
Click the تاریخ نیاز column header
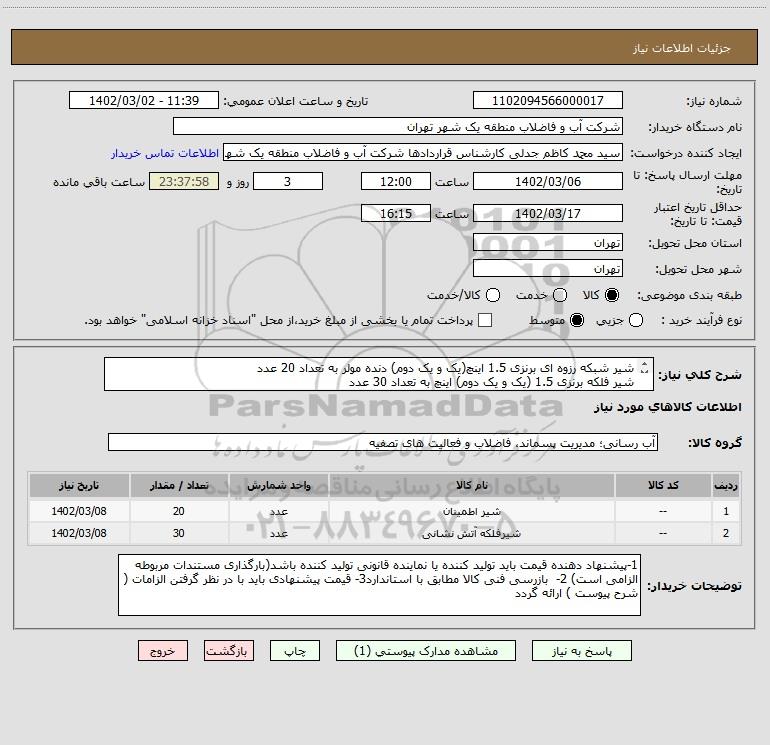tap(79, 485)
